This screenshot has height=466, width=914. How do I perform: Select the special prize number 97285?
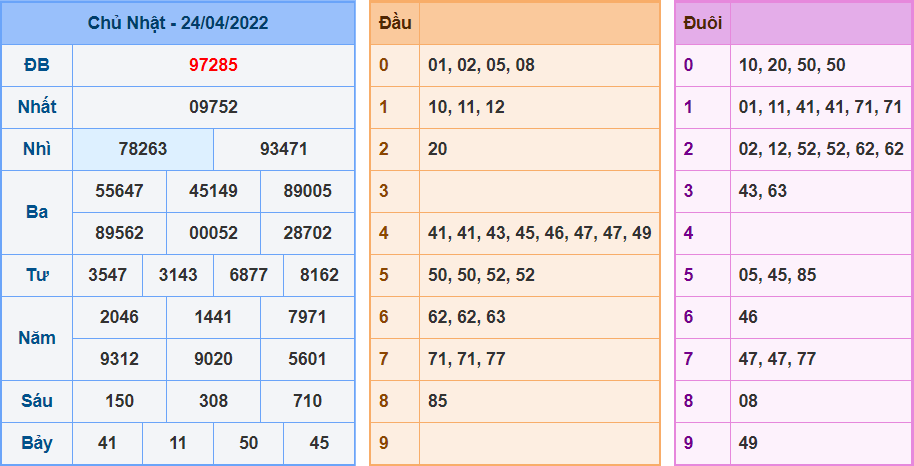pyautogui.click(x=213, y=65)
